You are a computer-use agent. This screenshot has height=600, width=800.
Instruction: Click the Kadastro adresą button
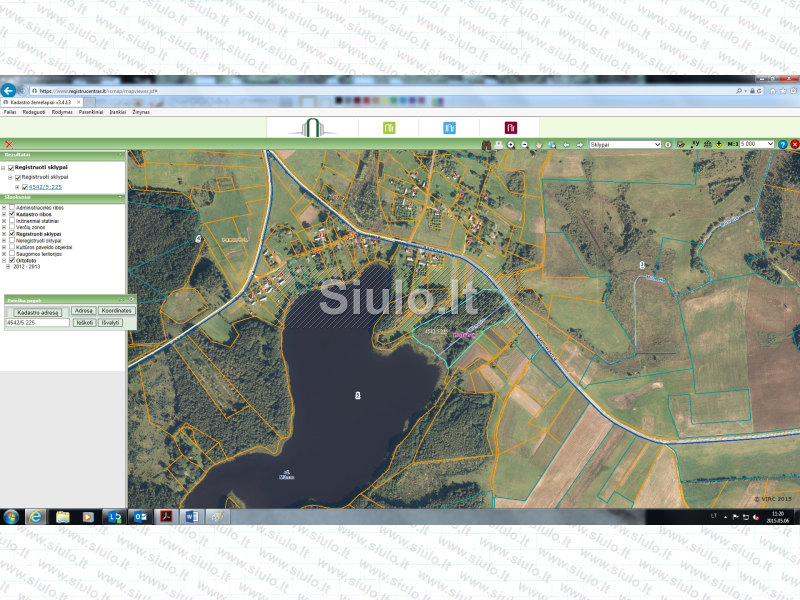[x=37, y=312]
